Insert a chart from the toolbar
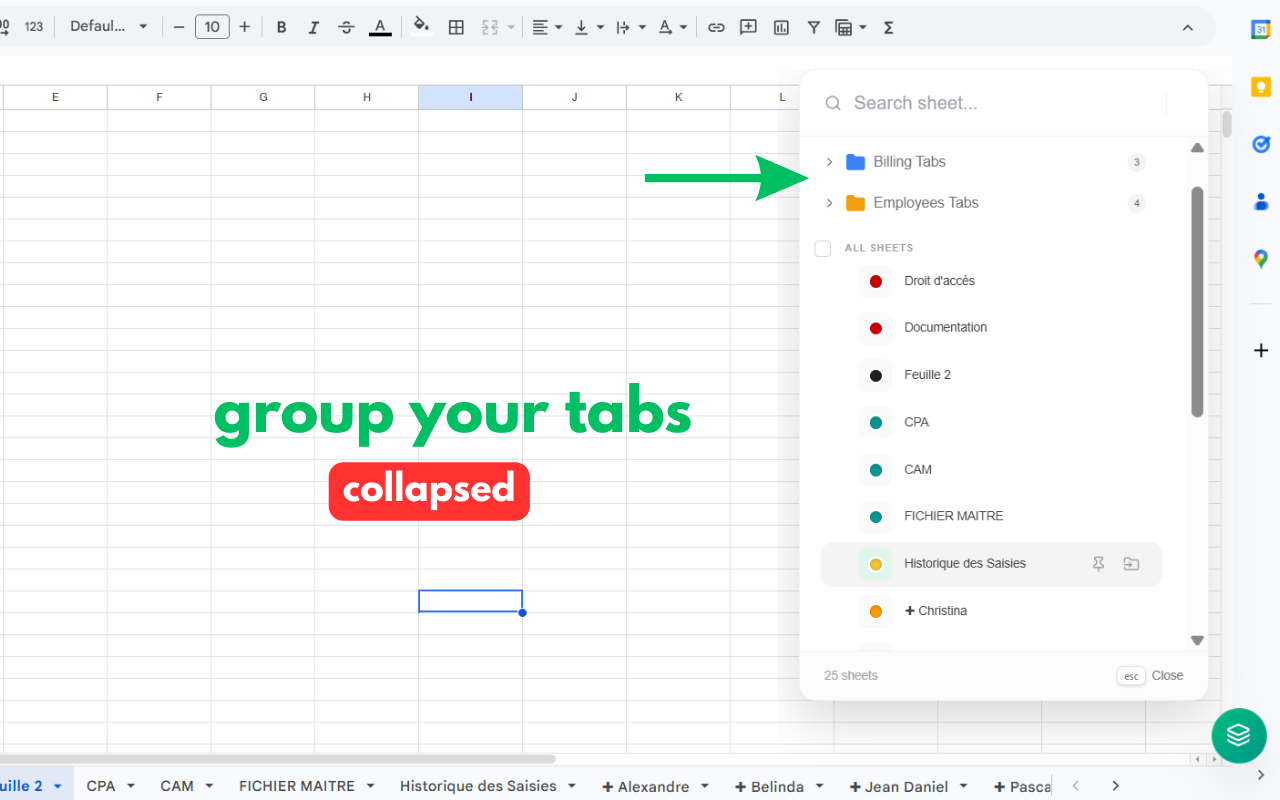This screenshot has height=800, width=1280. point(781,27)
